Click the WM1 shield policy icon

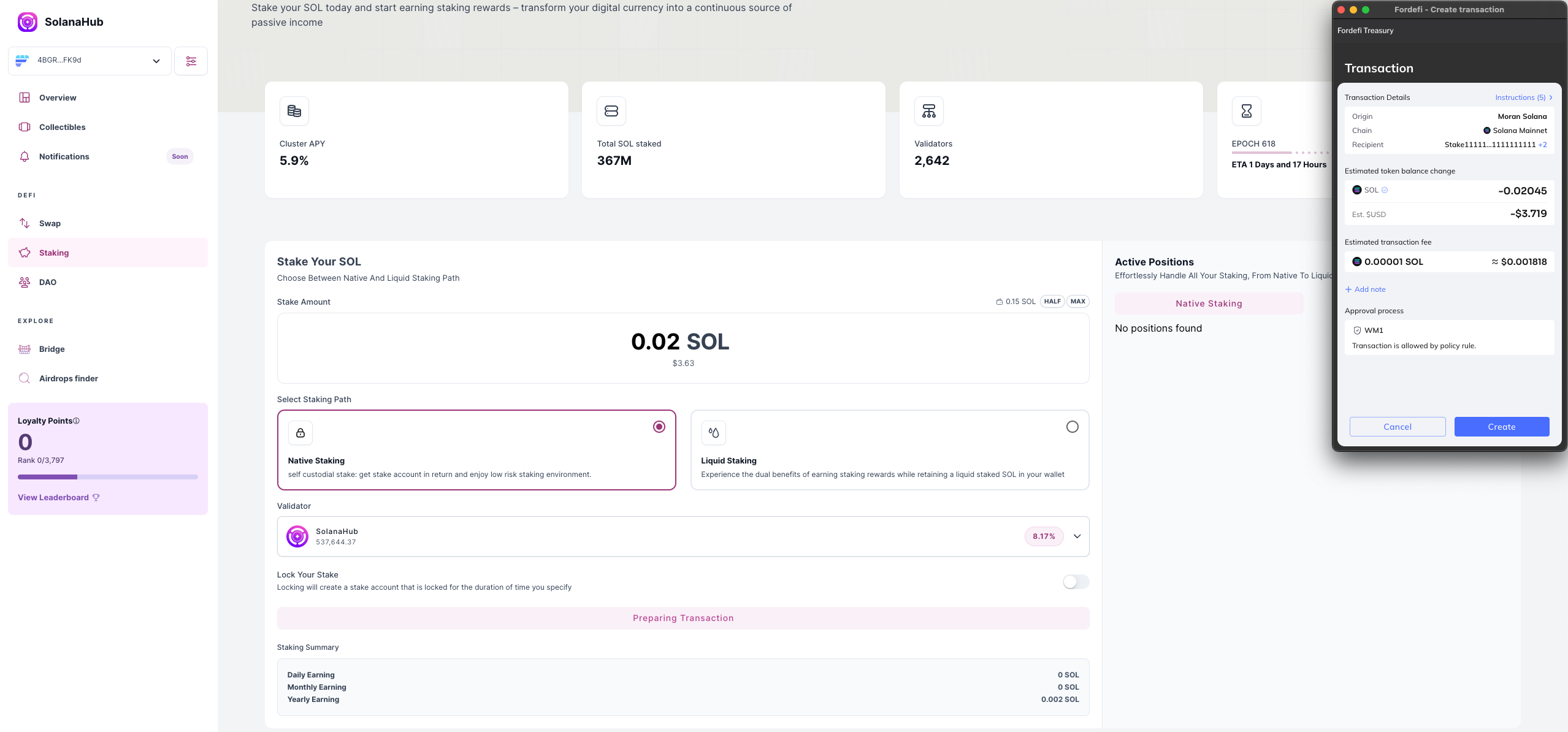pos(1357,330)
